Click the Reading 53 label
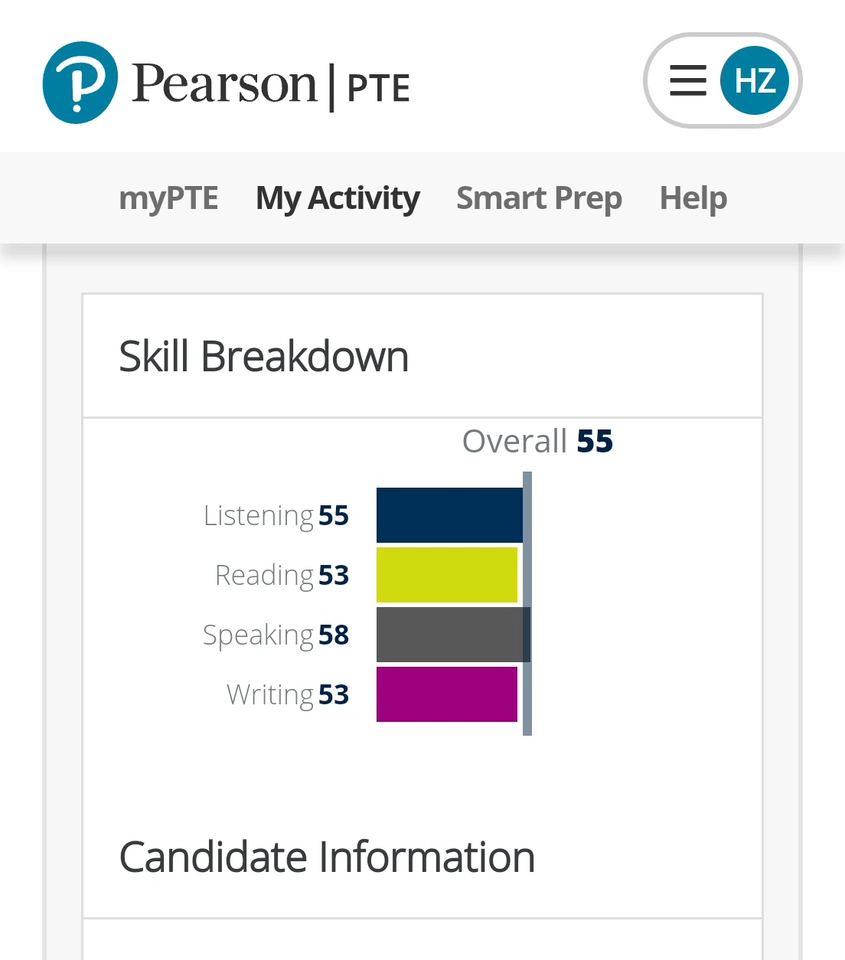Screen dimensions: 845x960 (282, 575)
